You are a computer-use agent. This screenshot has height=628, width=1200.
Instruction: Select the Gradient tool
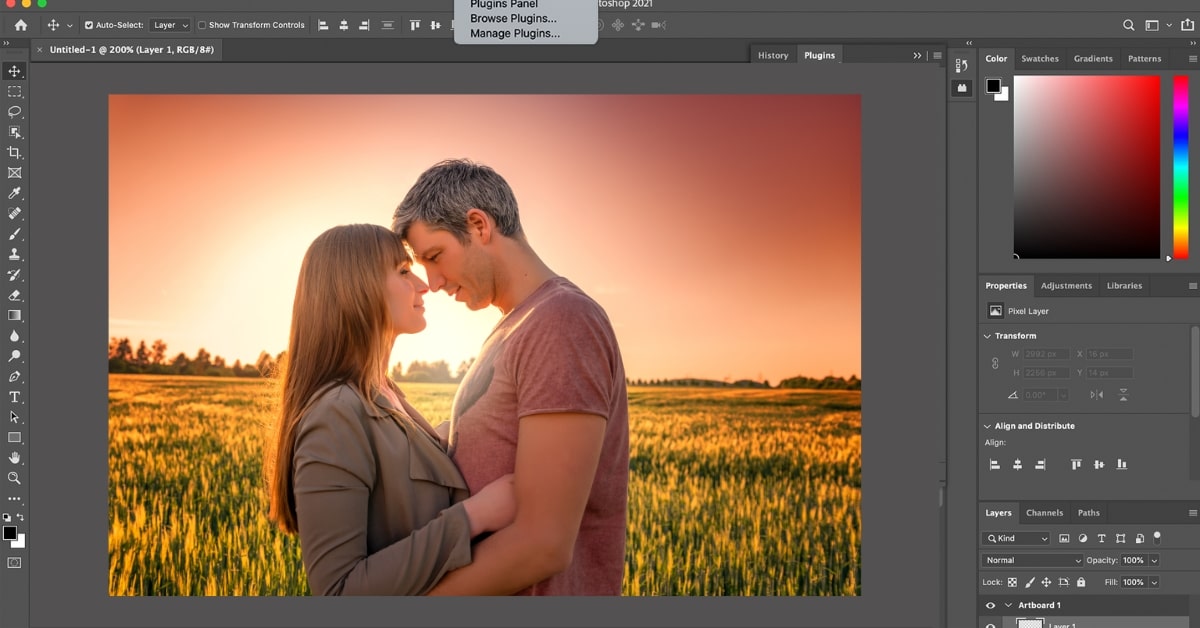coord(14,315)
